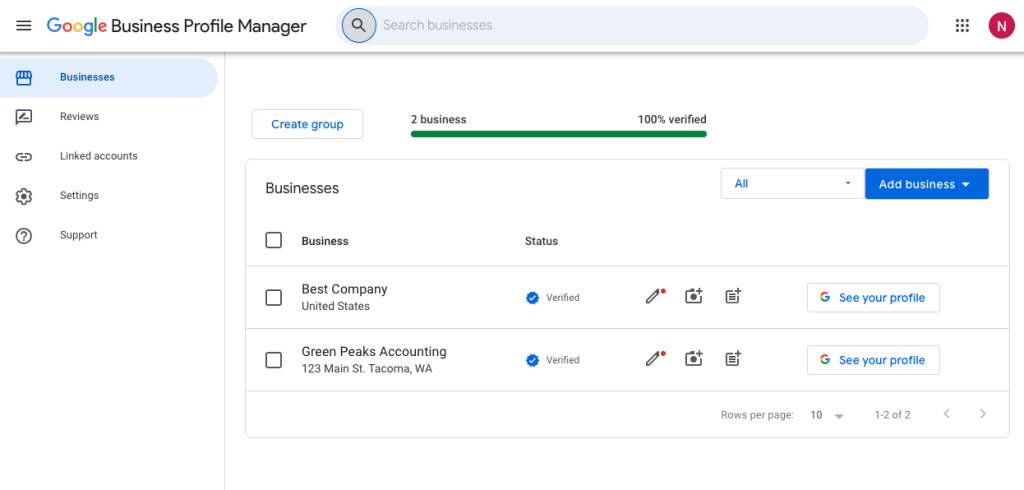Check the Green Peaks Accounting row checkbox
The width and height of the screenshot is (1024, 490).
(x=274, y=360)
